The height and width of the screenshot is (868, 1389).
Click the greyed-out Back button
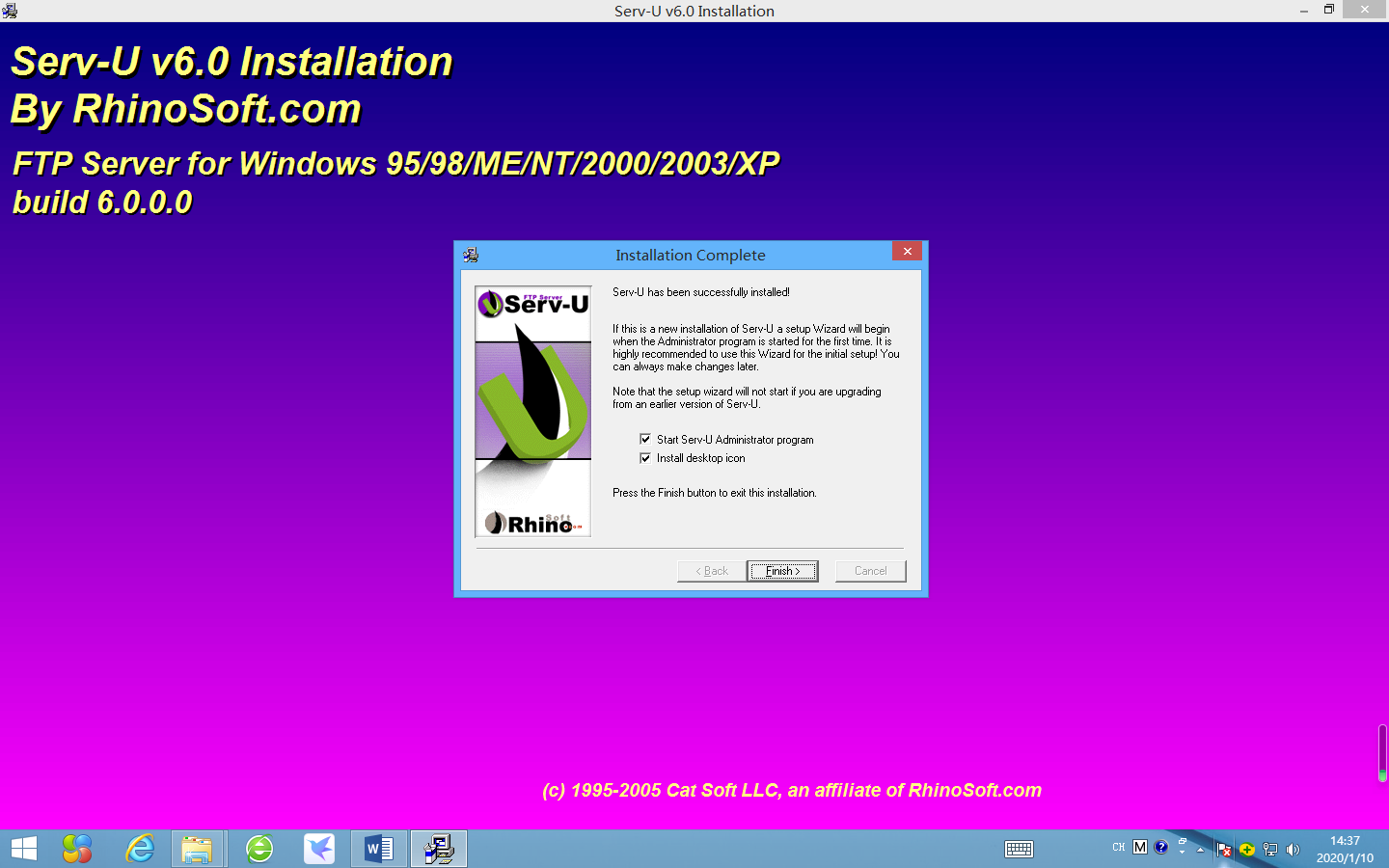pyautogui.click(x=712, y=571)
